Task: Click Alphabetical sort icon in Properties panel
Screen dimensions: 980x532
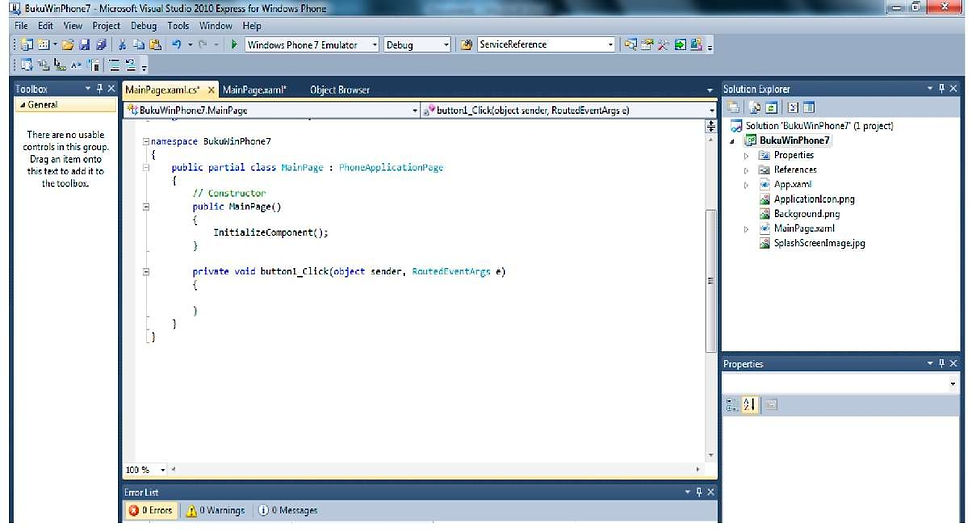Action: (x=749, y=405)
